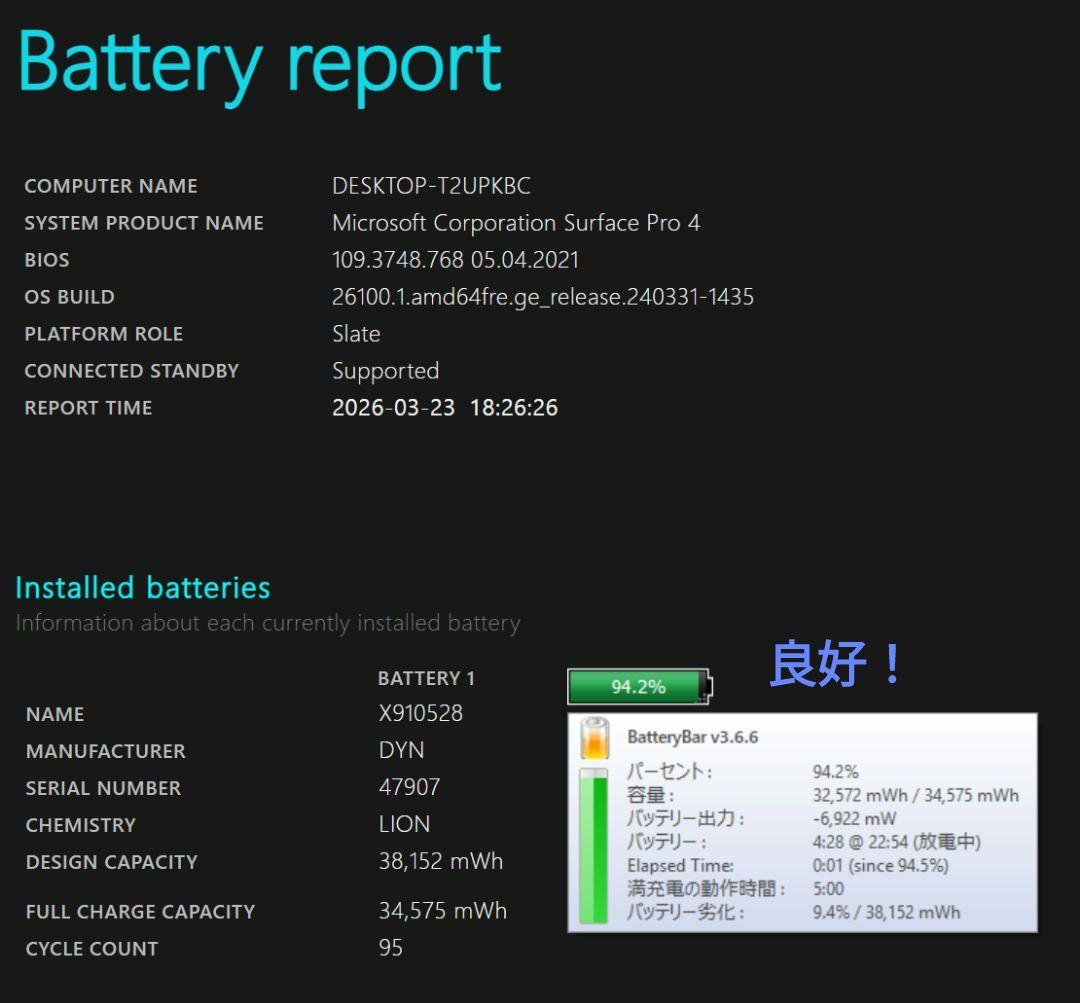Viewport: 1080px width, 1003px height.
Task: Click popup capacity 32,572 mWh / 34,575 mWh
Action: pyautogui.click(x=915, y=795)
